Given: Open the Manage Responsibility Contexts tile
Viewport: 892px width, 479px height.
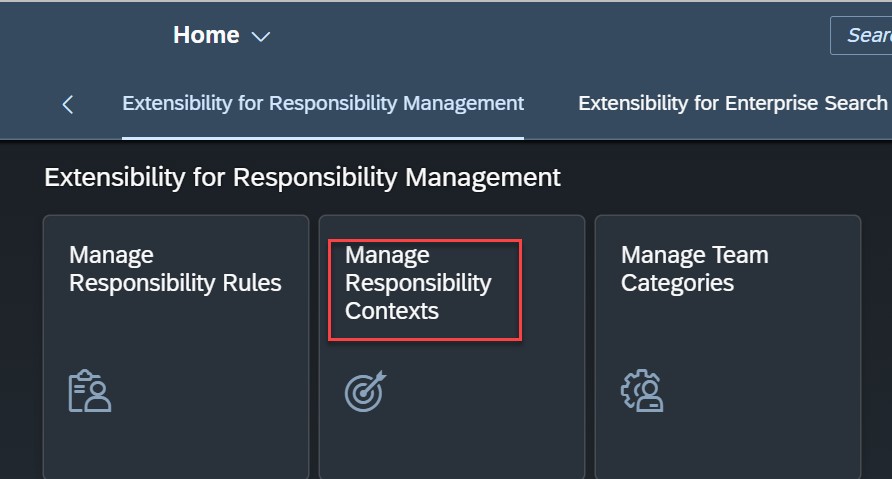Looking at the screenshot, I should click(452, 347).
